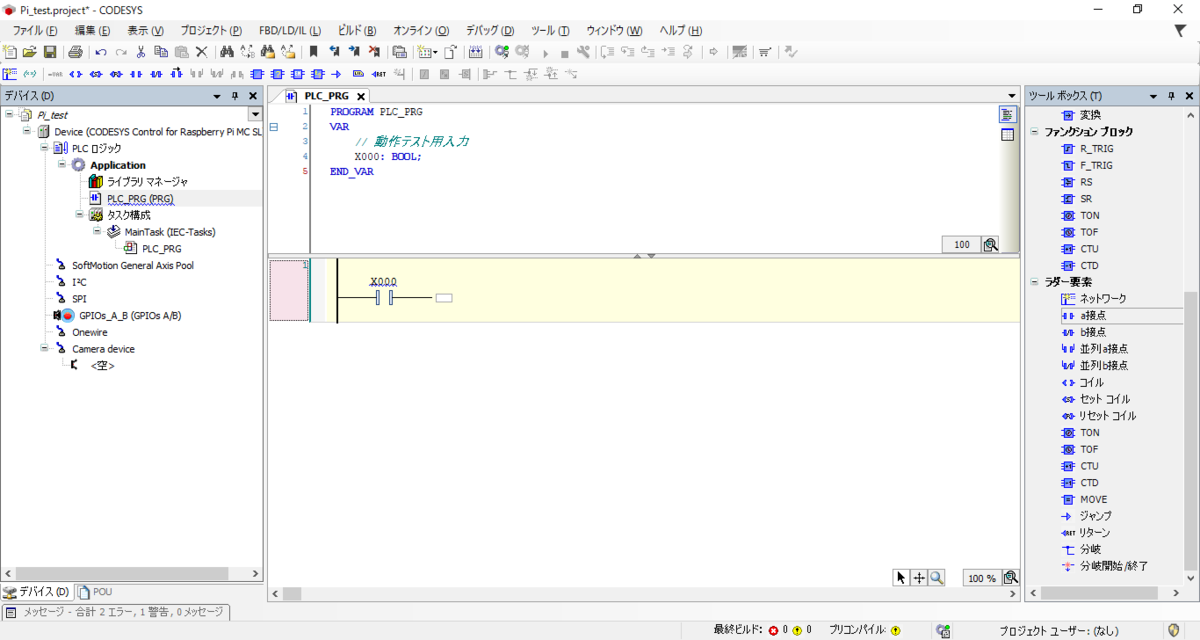Open Find with the binoculars icon

[x=227, y=52]
